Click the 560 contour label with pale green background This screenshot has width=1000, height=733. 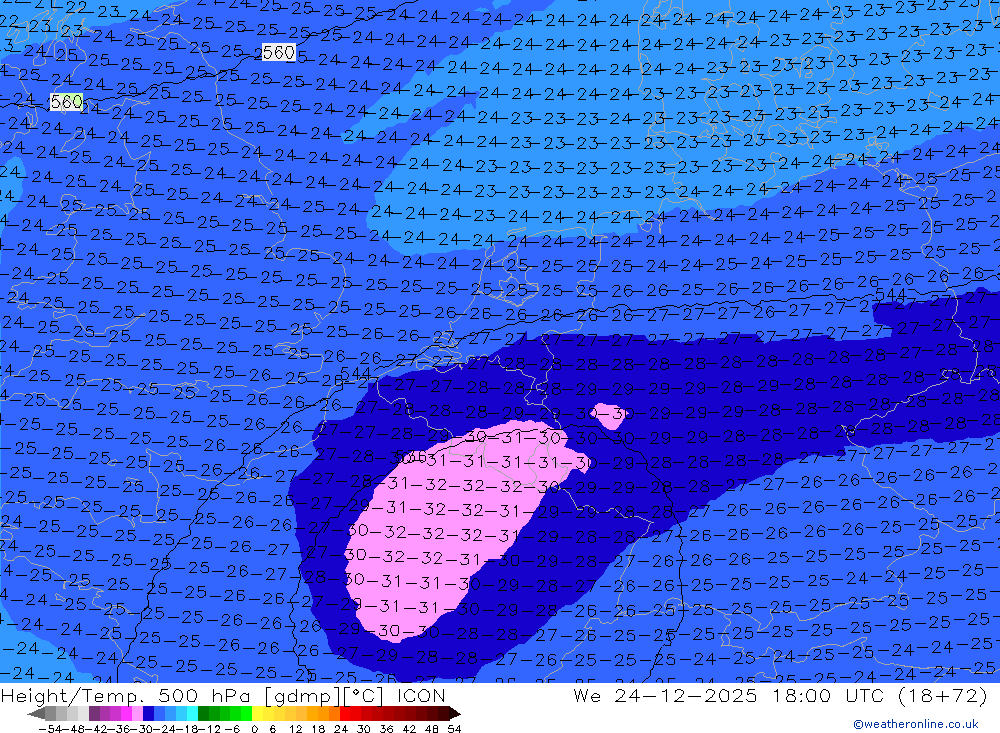pos(66,101)
